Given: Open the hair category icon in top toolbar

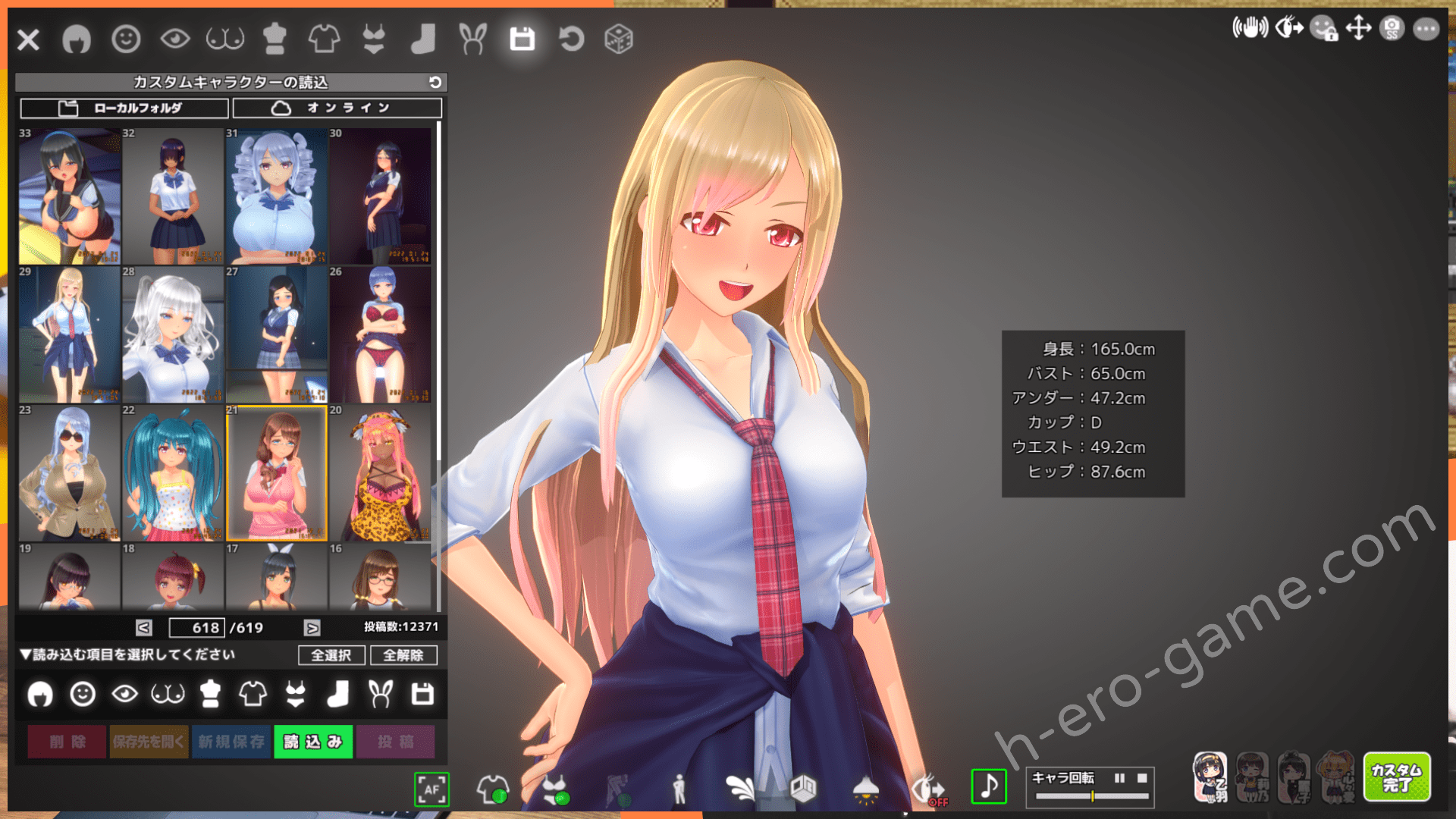Looking at the screenshot, I should (76, 39).
